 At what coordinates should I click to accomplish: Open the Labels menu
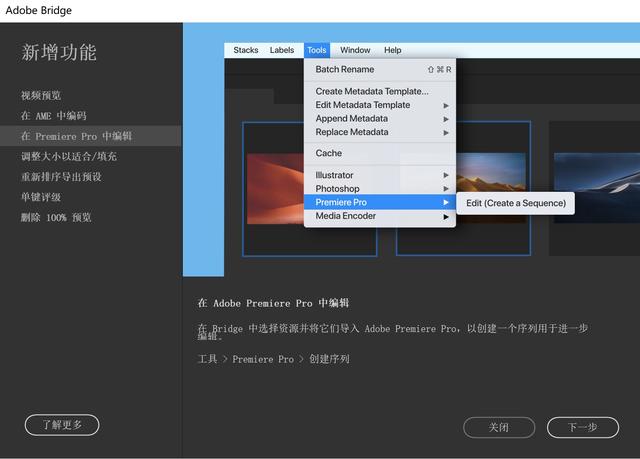pos(282,50)
